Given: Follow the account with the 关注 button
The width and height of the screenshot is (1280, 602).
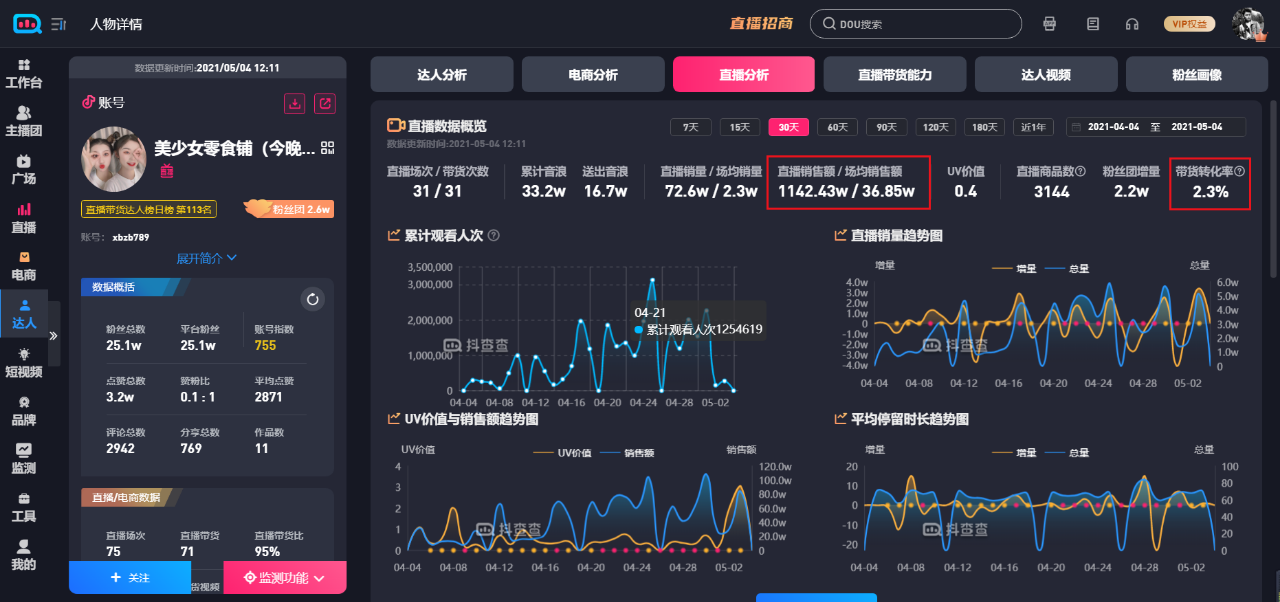Looking at the screenshot, I should point(129,577).
